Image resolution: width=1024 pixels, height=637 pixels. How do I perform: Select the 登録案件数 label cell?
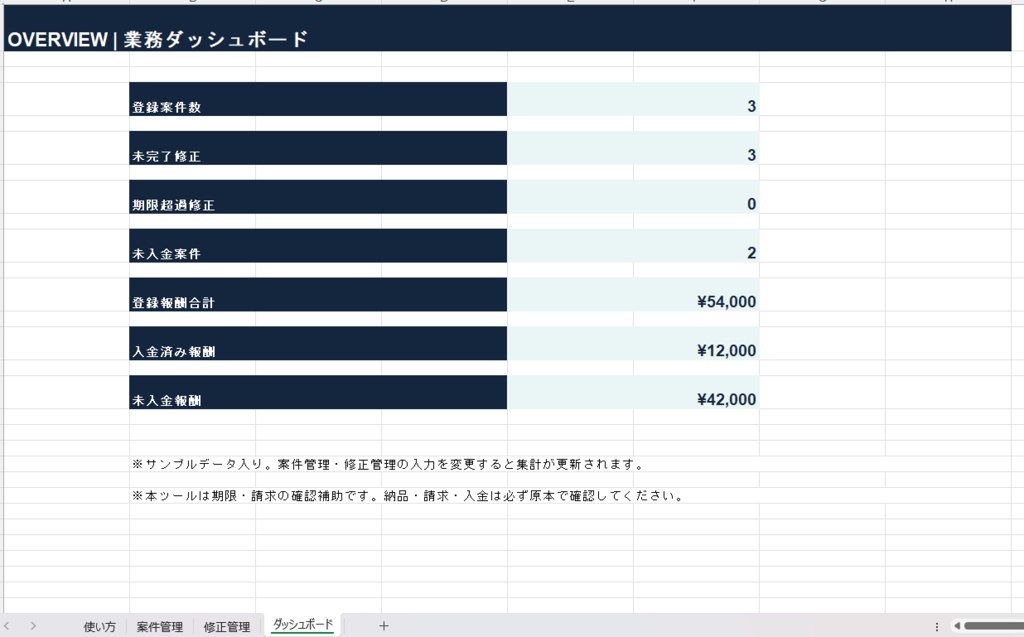point(318,99)
